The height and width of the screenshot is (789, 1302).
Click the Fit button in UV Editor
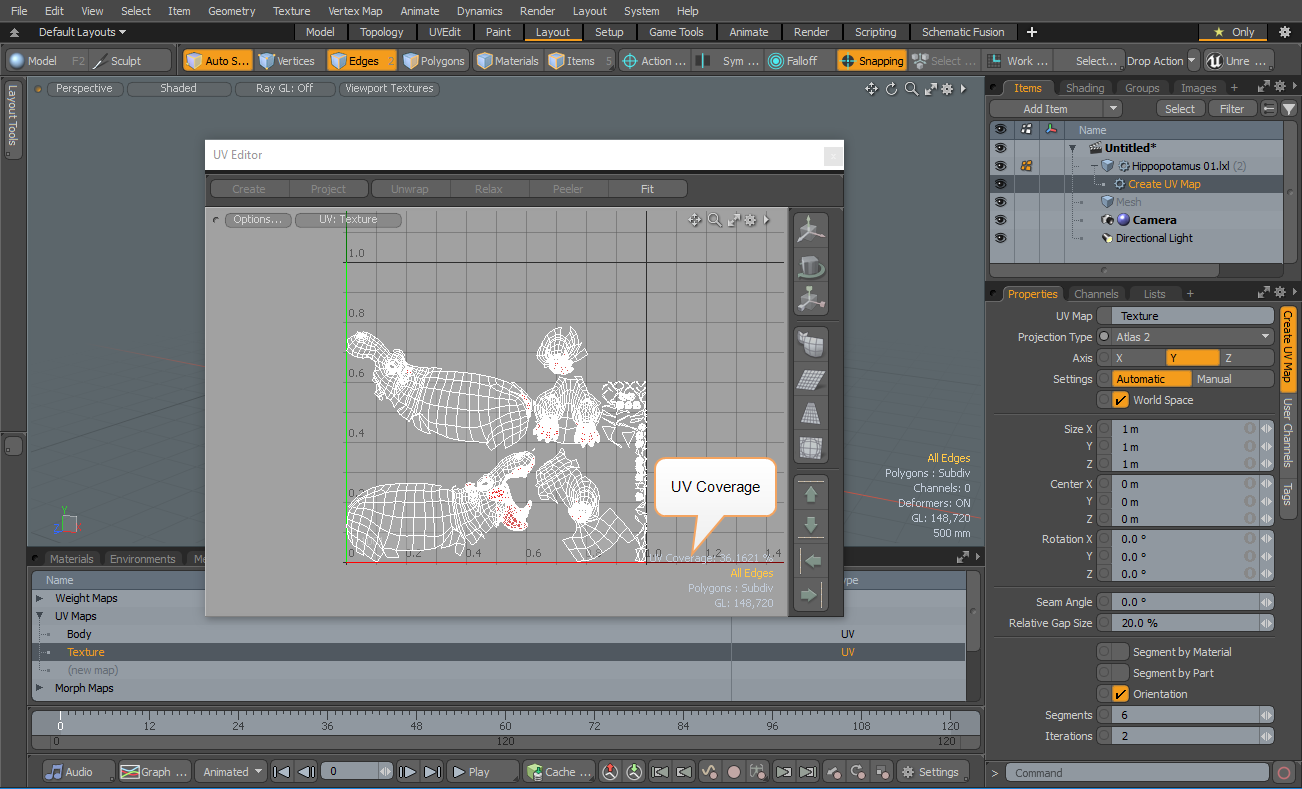[x=647, y=189]
